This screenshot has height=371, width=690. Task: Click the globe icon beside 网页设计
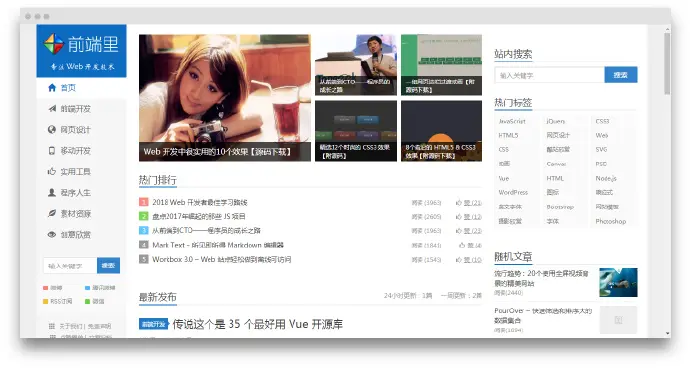pyautogui.click(x=52, y=129)
